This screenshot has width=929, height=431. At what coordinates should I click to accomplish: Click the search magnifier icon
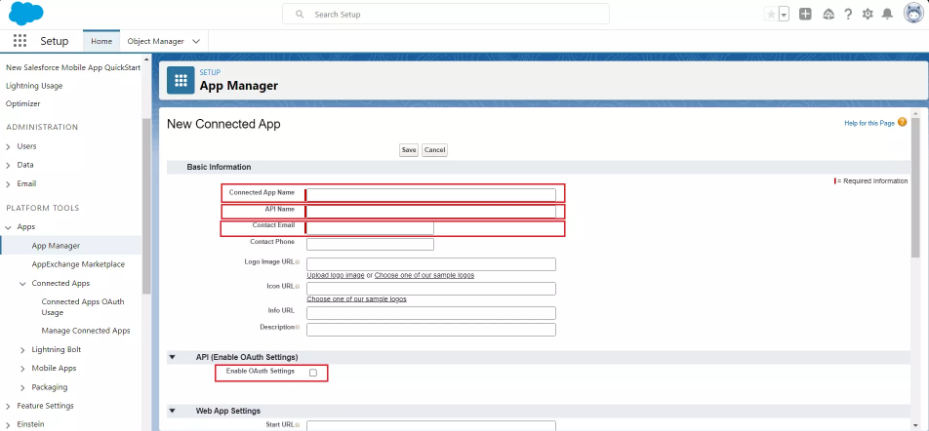300,14
